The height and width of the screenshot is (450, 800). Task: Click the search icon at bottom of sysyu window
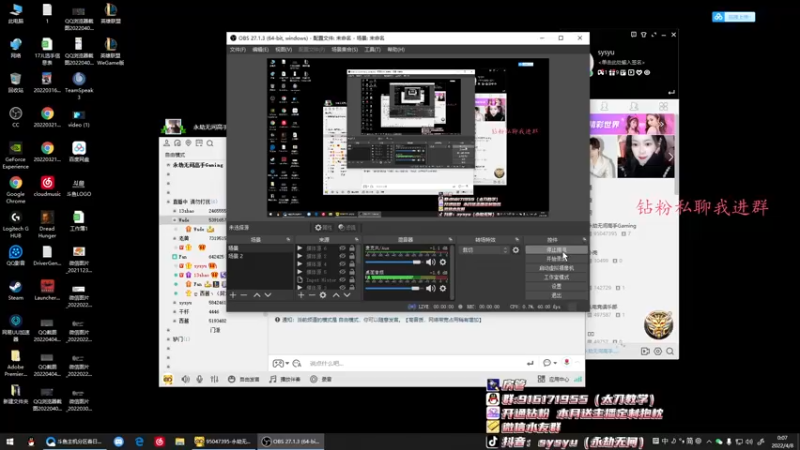point(670,351)
